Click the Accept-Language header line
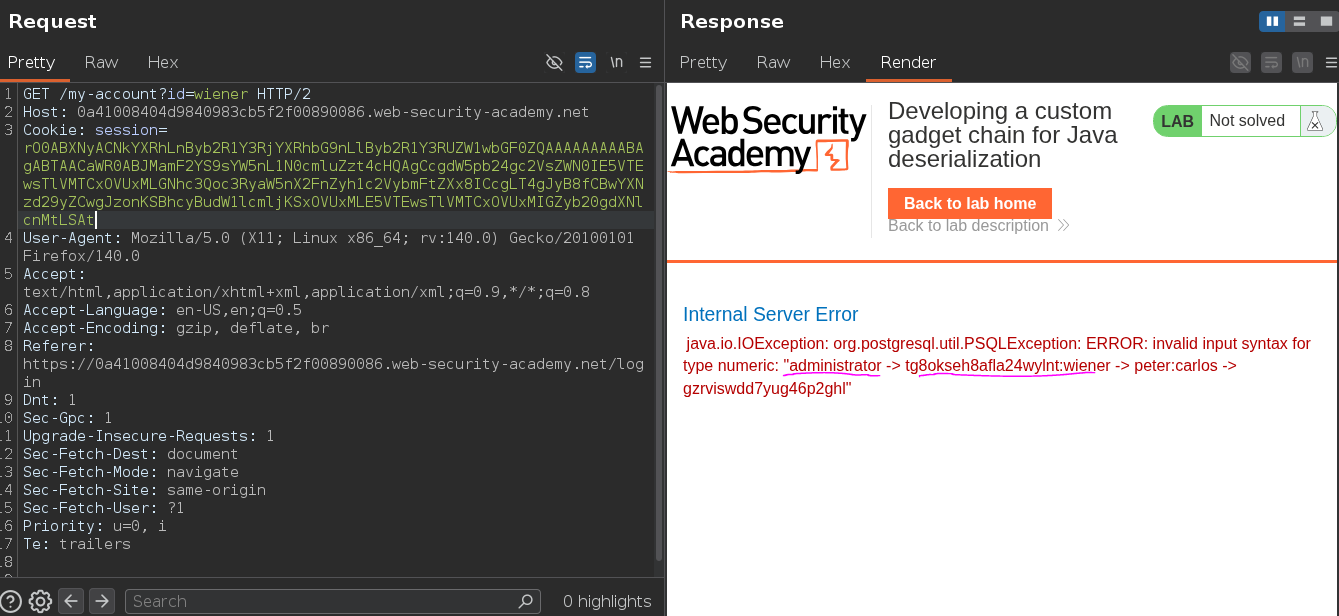The width and height of the screenshot is (1339, 616). tap(162, 310)
